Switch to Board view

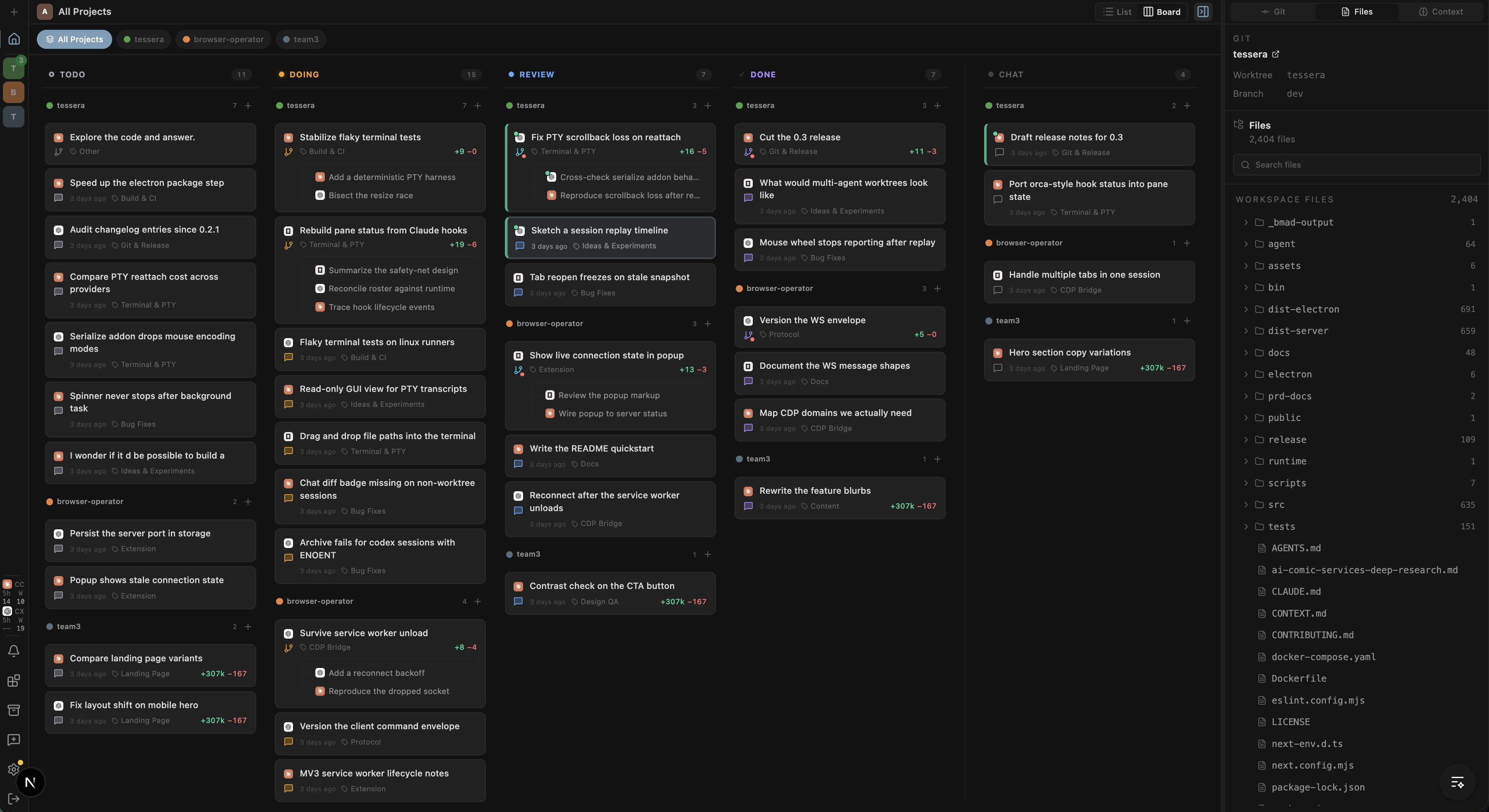click(x=1162, y=12)
